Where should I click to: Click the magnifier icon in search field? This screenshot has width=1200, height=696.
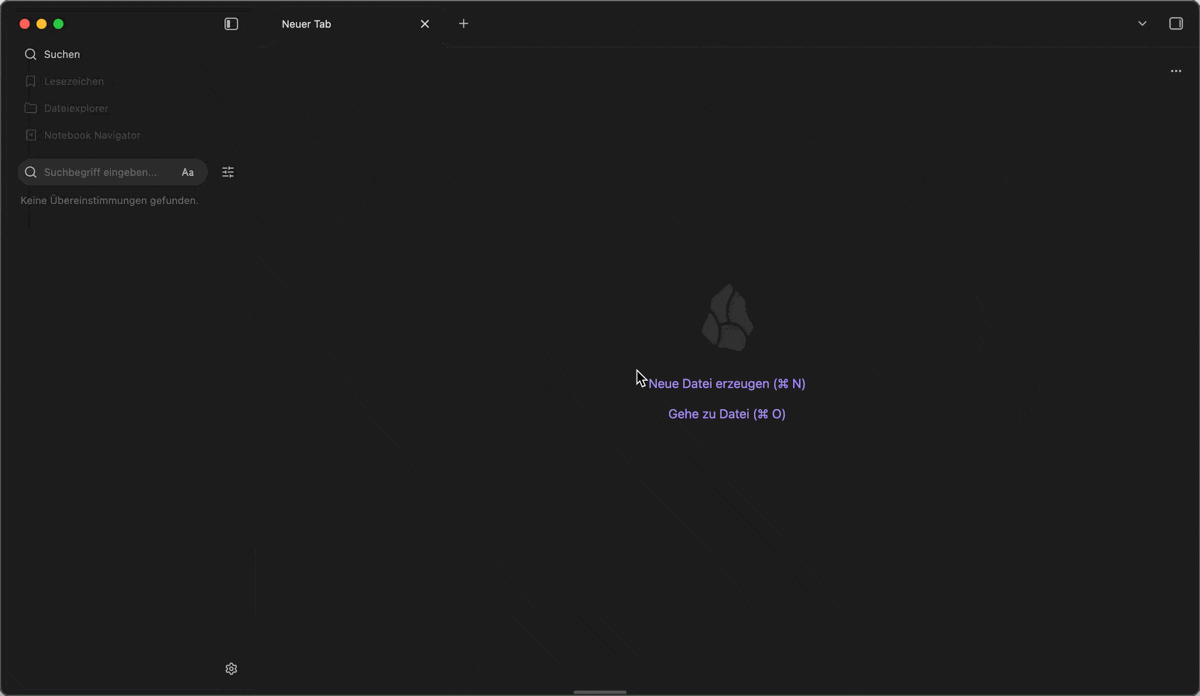point(31,172)
